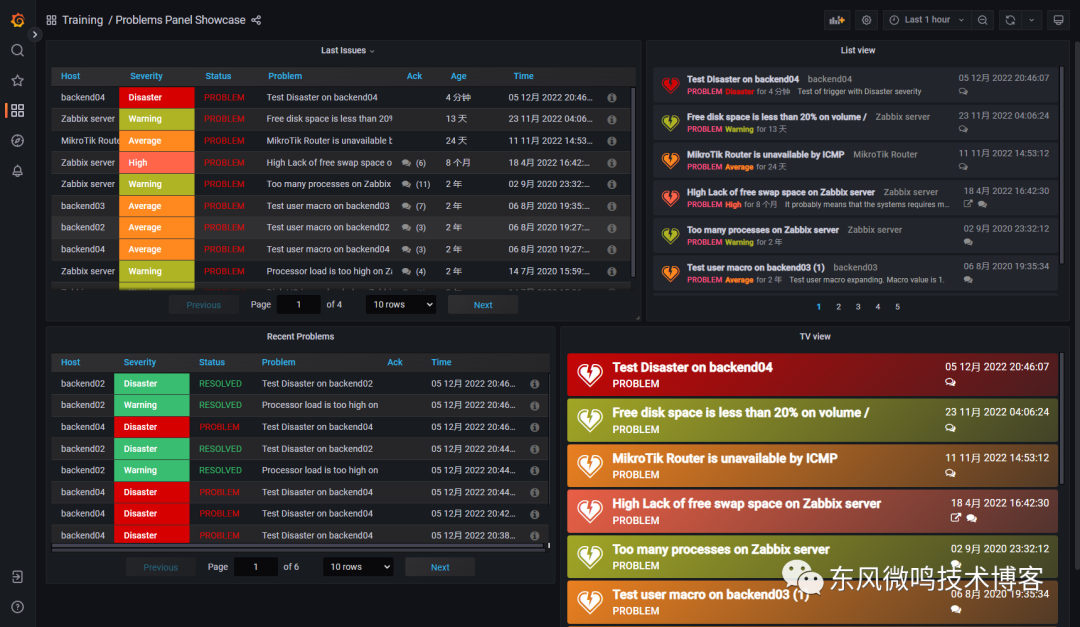1080x627 pixels.
Task: Open comment icon under Test Disaster list item
Action: (963, 91)
